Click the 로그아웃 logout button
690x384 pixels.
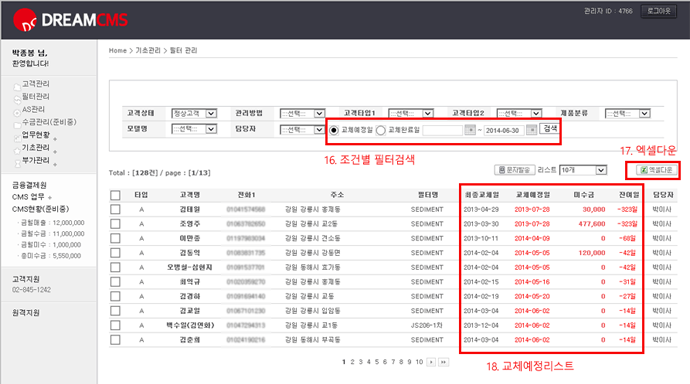point(659,11)
